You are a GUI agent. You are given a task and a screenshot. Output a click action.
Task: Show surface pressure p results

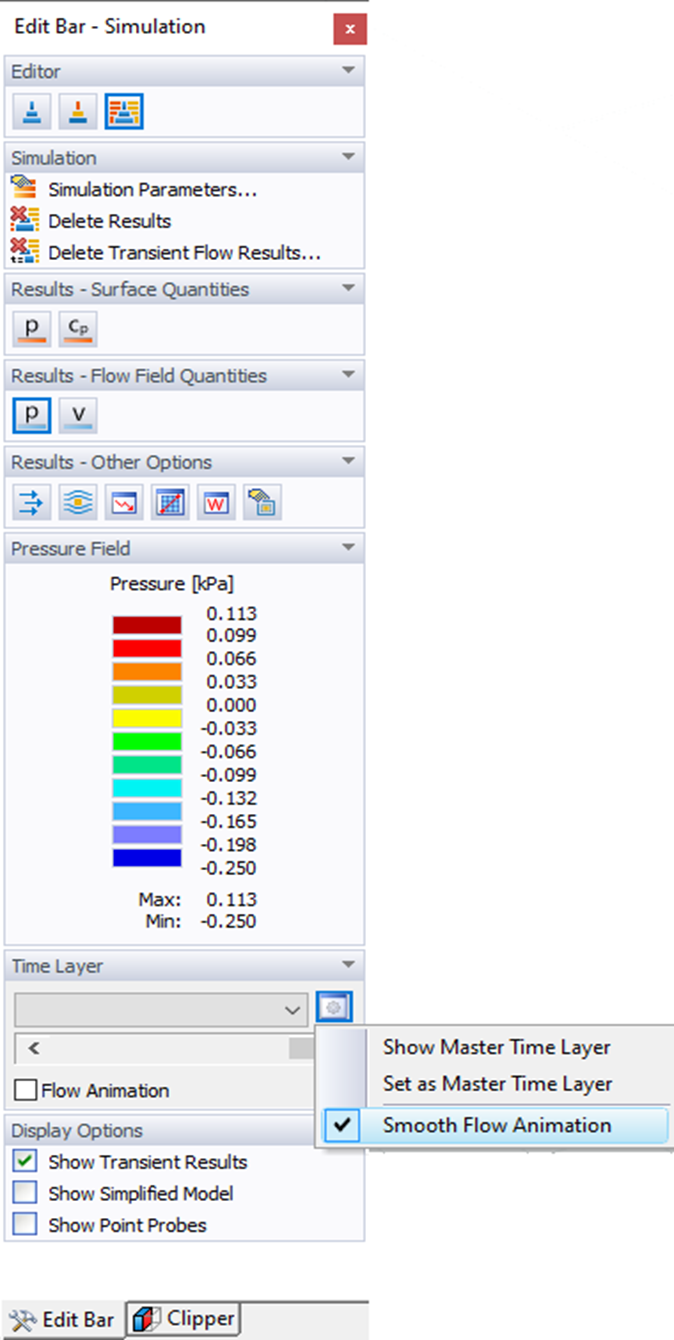pos(32,329)
